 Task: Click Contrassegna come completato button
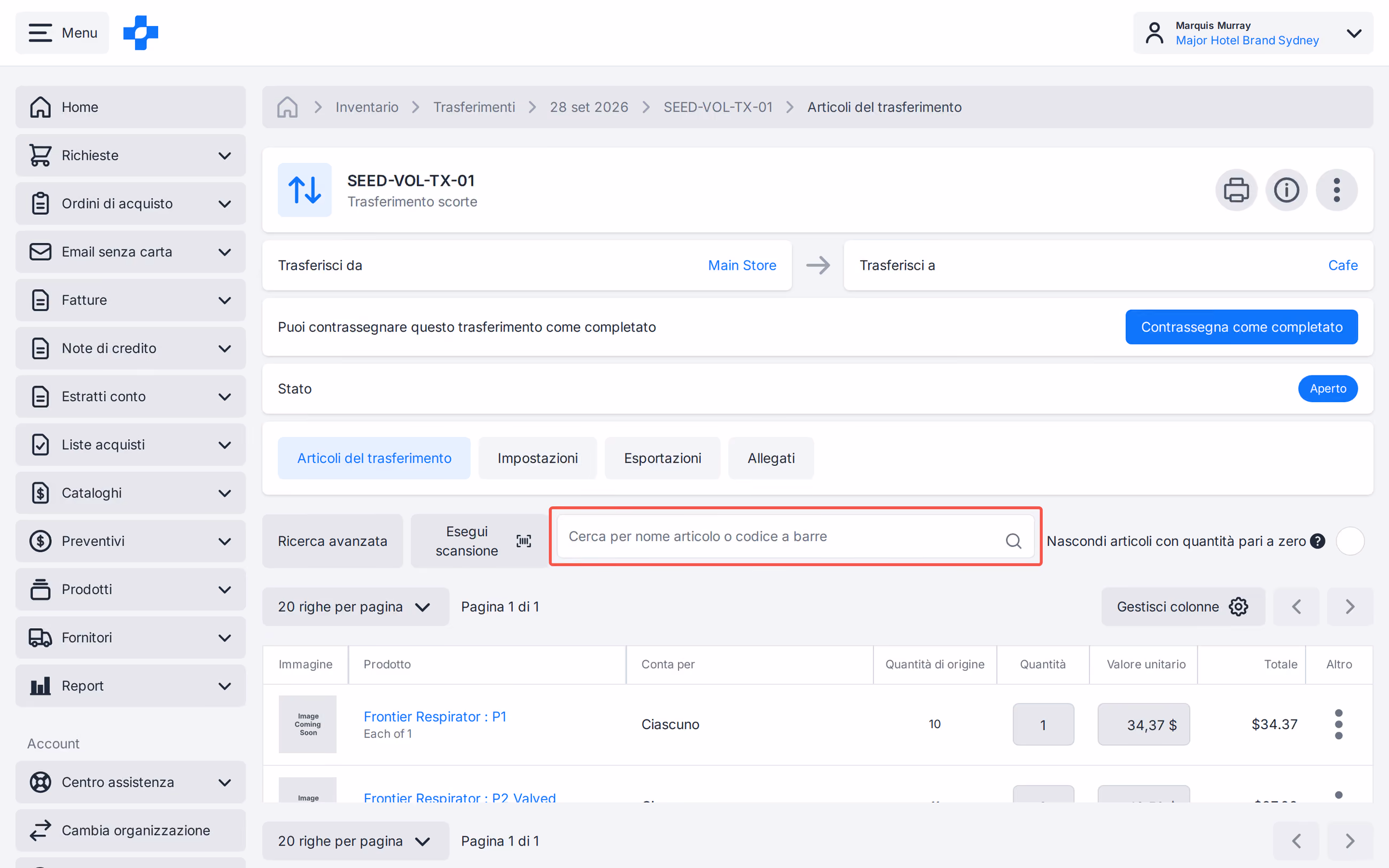1241,327
